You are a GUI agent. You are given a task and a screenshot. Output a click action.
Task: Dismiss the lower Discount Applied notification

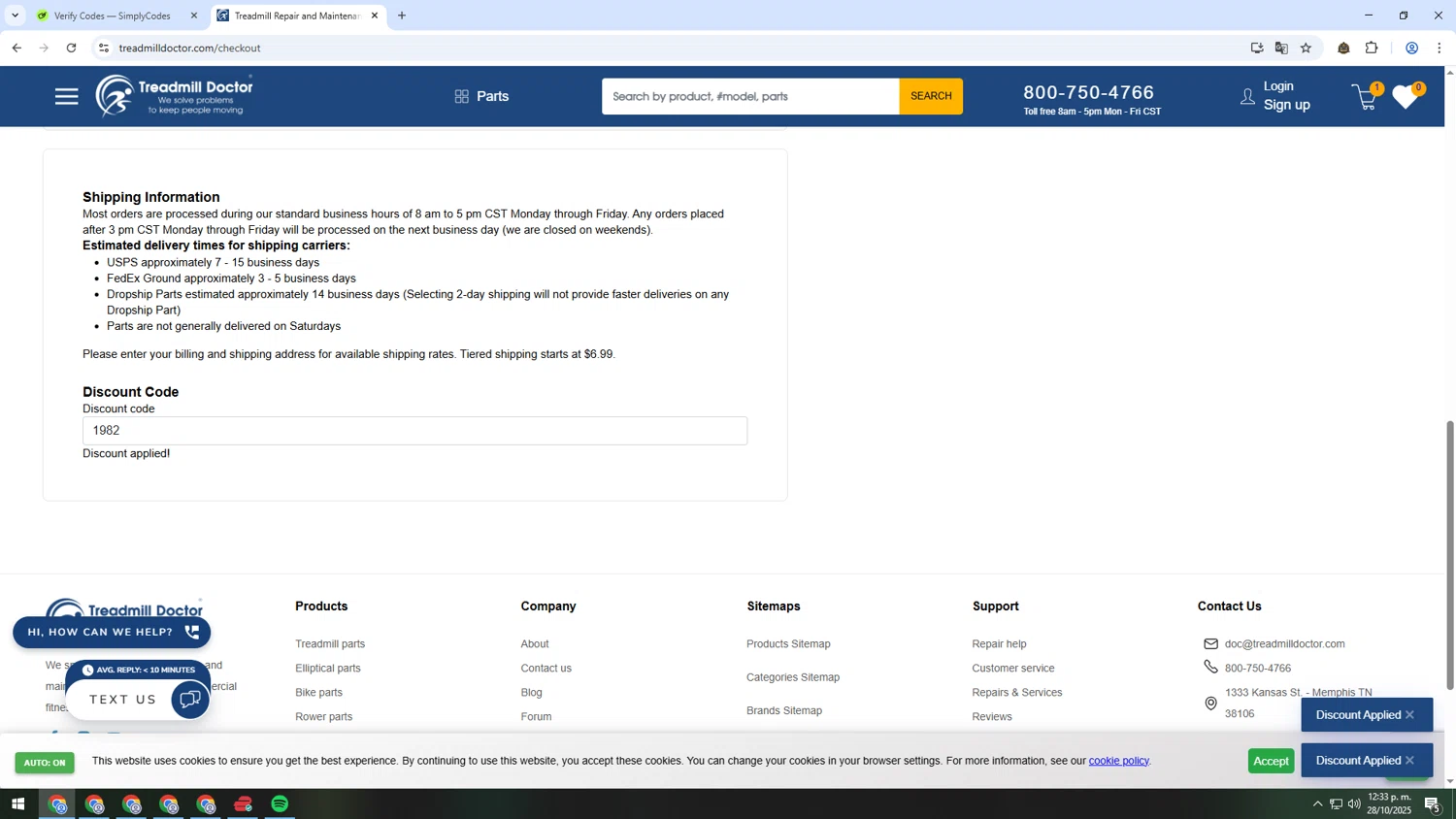pyautogui.click(x=1409, y=761)
